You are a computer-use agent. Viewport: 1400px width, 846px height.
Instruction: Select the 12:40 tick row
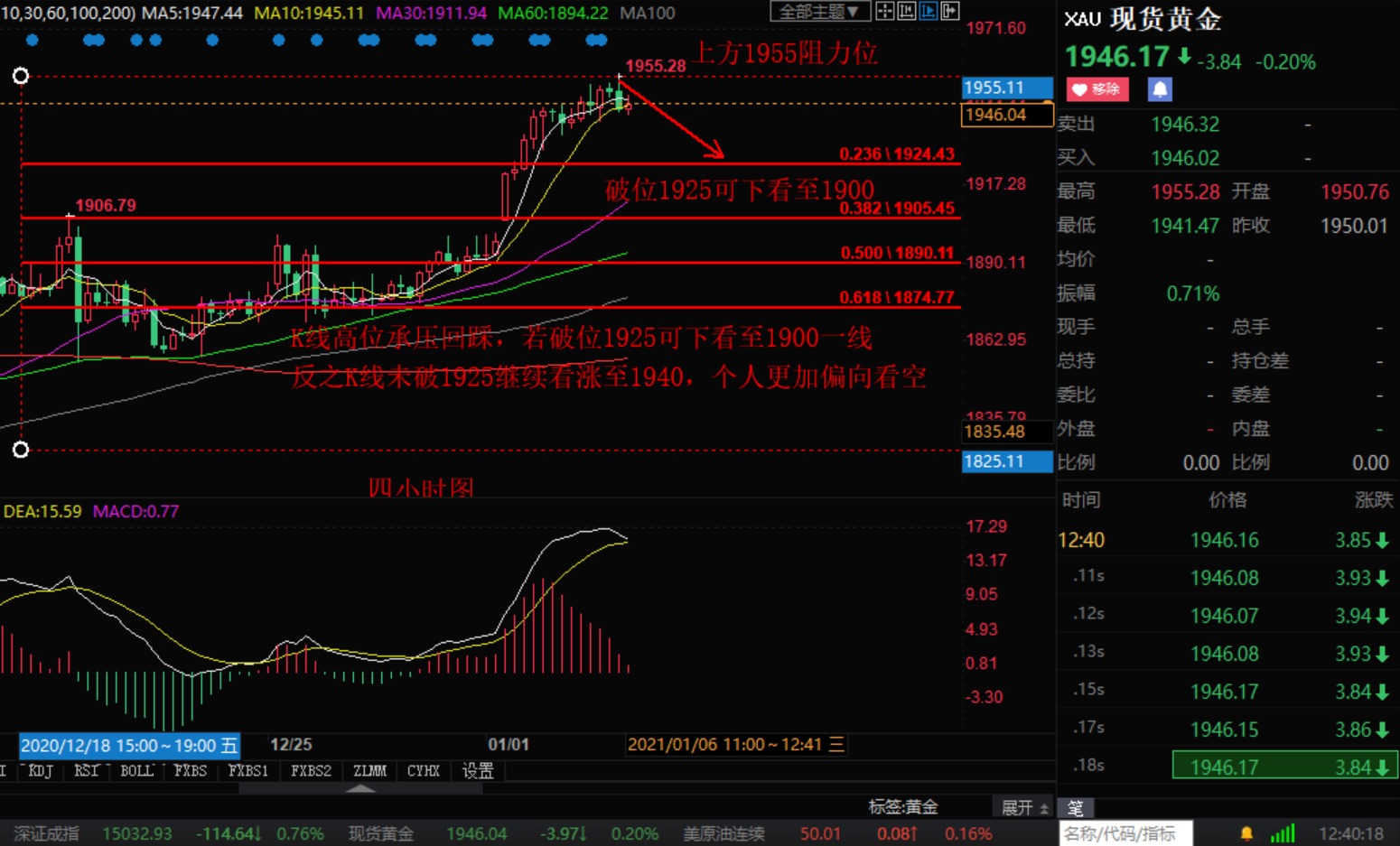coord(1228,540)
